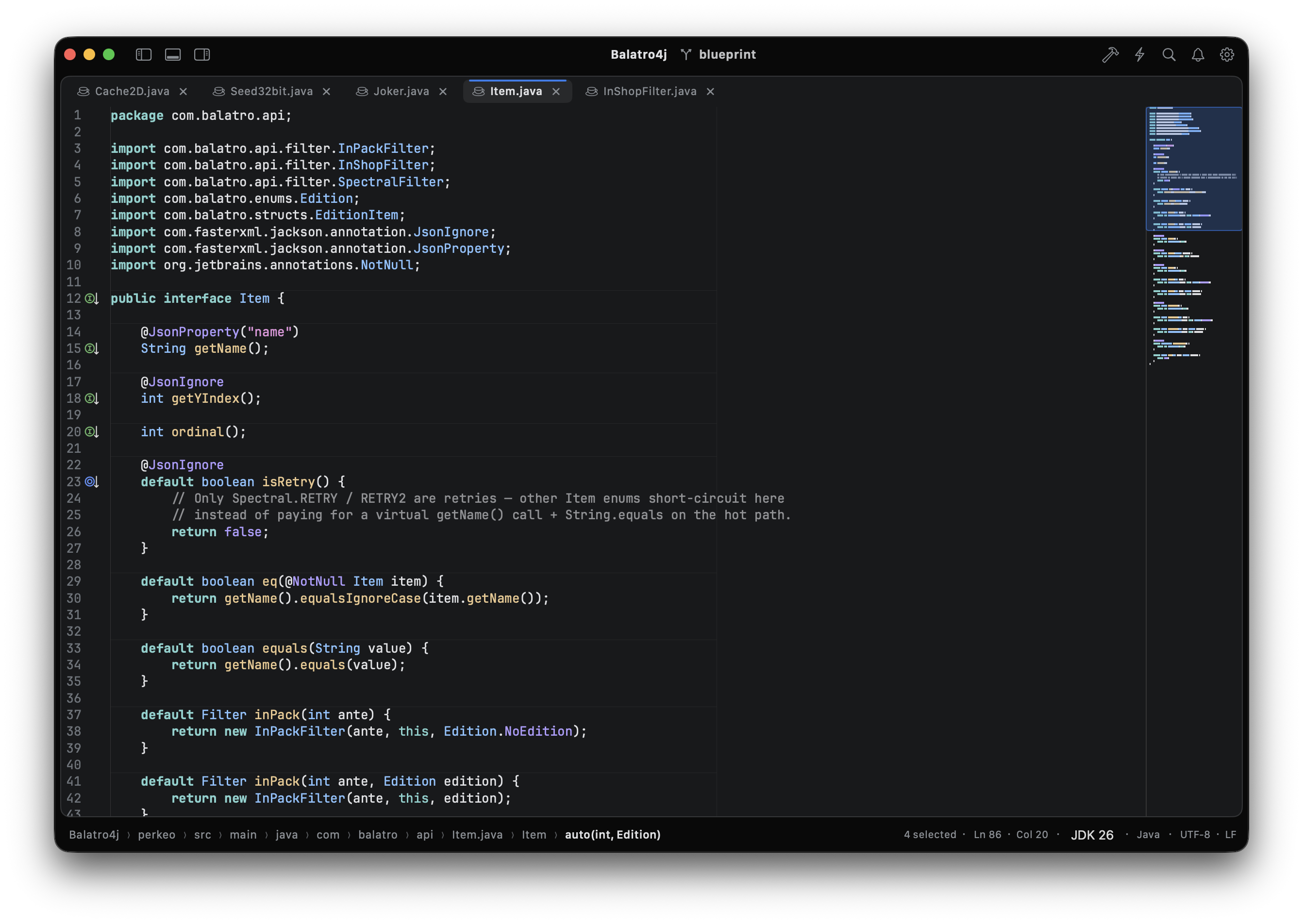
Task: Change the UTF-8 file encoding
Action: pos(1195,835)
